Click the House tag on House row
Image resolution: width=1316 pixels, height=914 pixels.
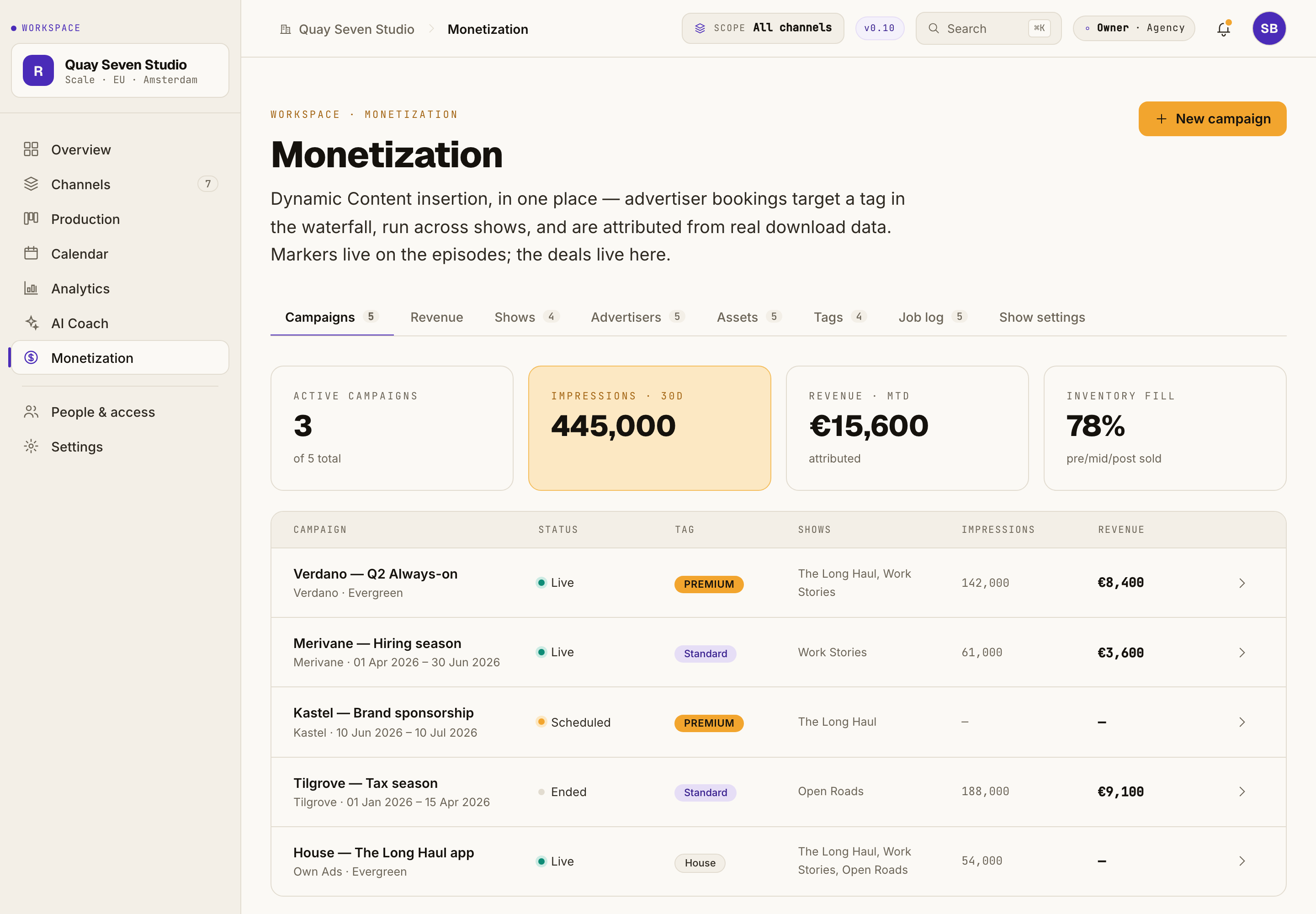click(x=700, y=863)
